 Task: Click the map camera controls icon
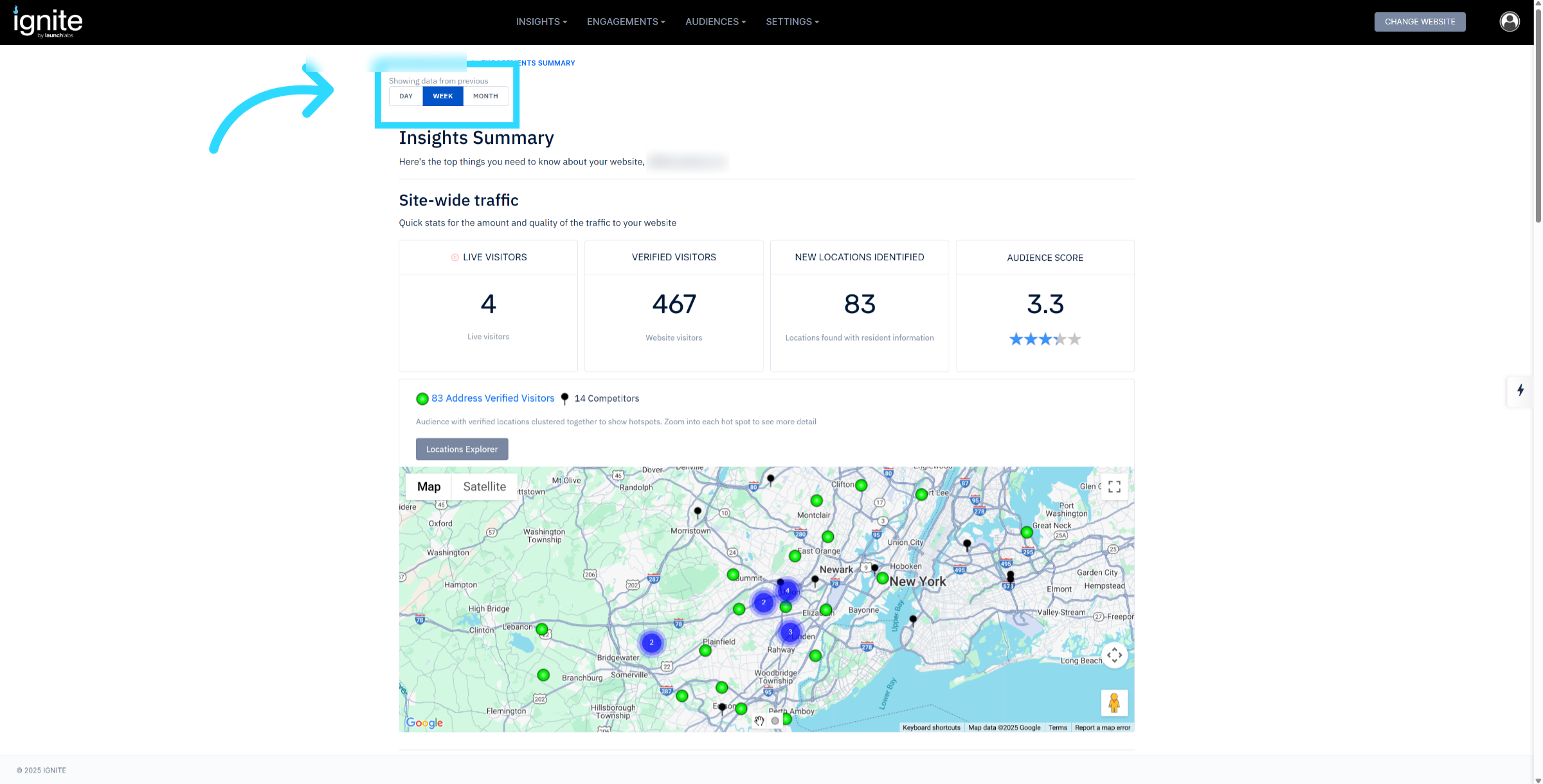point(1114,655)
